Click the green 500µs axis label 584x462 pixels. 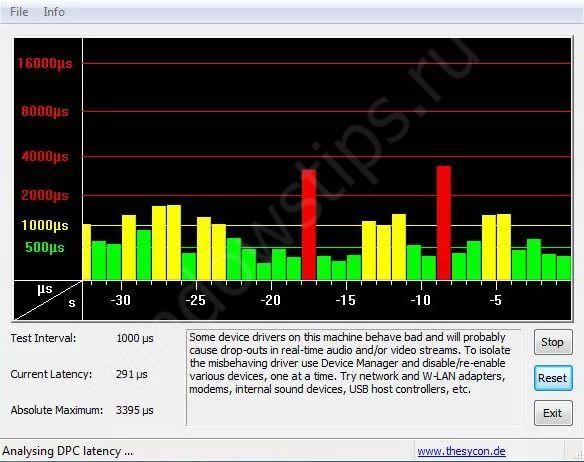click(45, 247)
